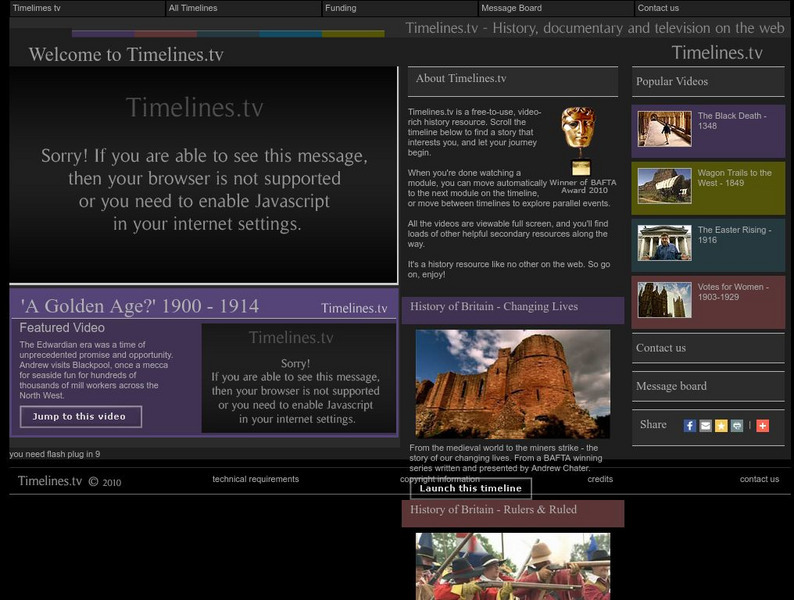Click the Launch this timeline button
This screenshot has width=794, height=600.
pos(471,489)
